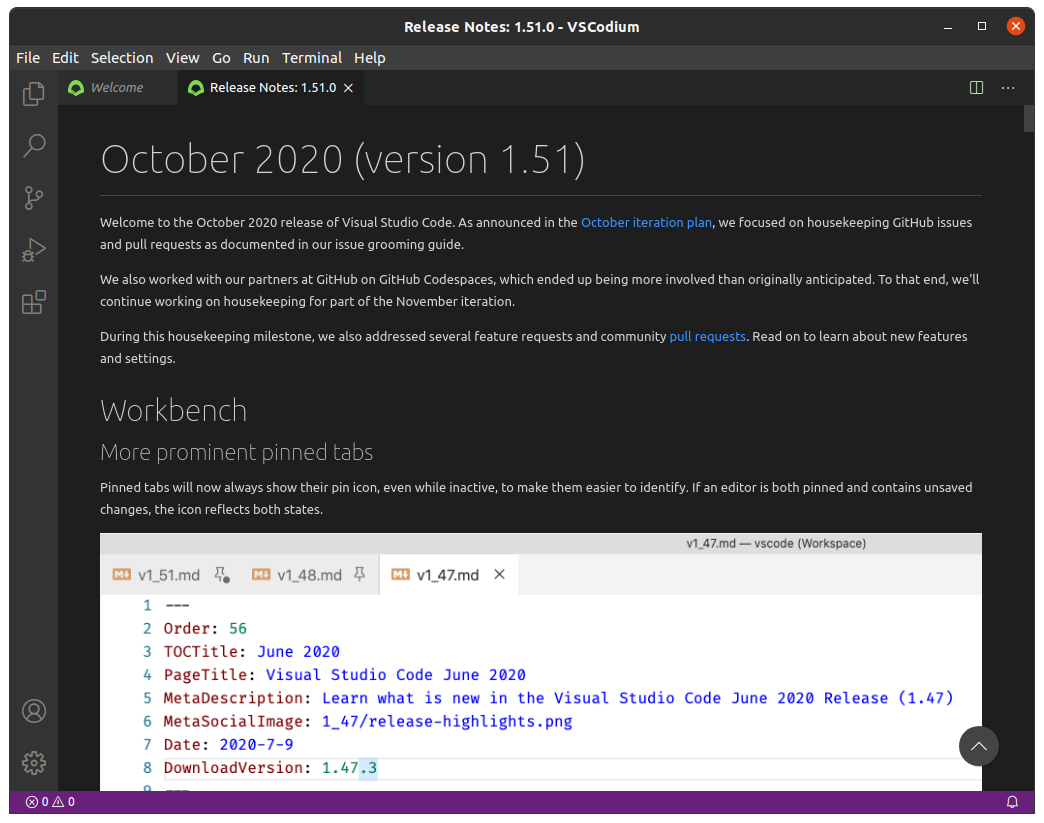The height and width of the screenshot is (823, 1044).
Task: Open the Manage gear menu
Action: tap(34, 762)
